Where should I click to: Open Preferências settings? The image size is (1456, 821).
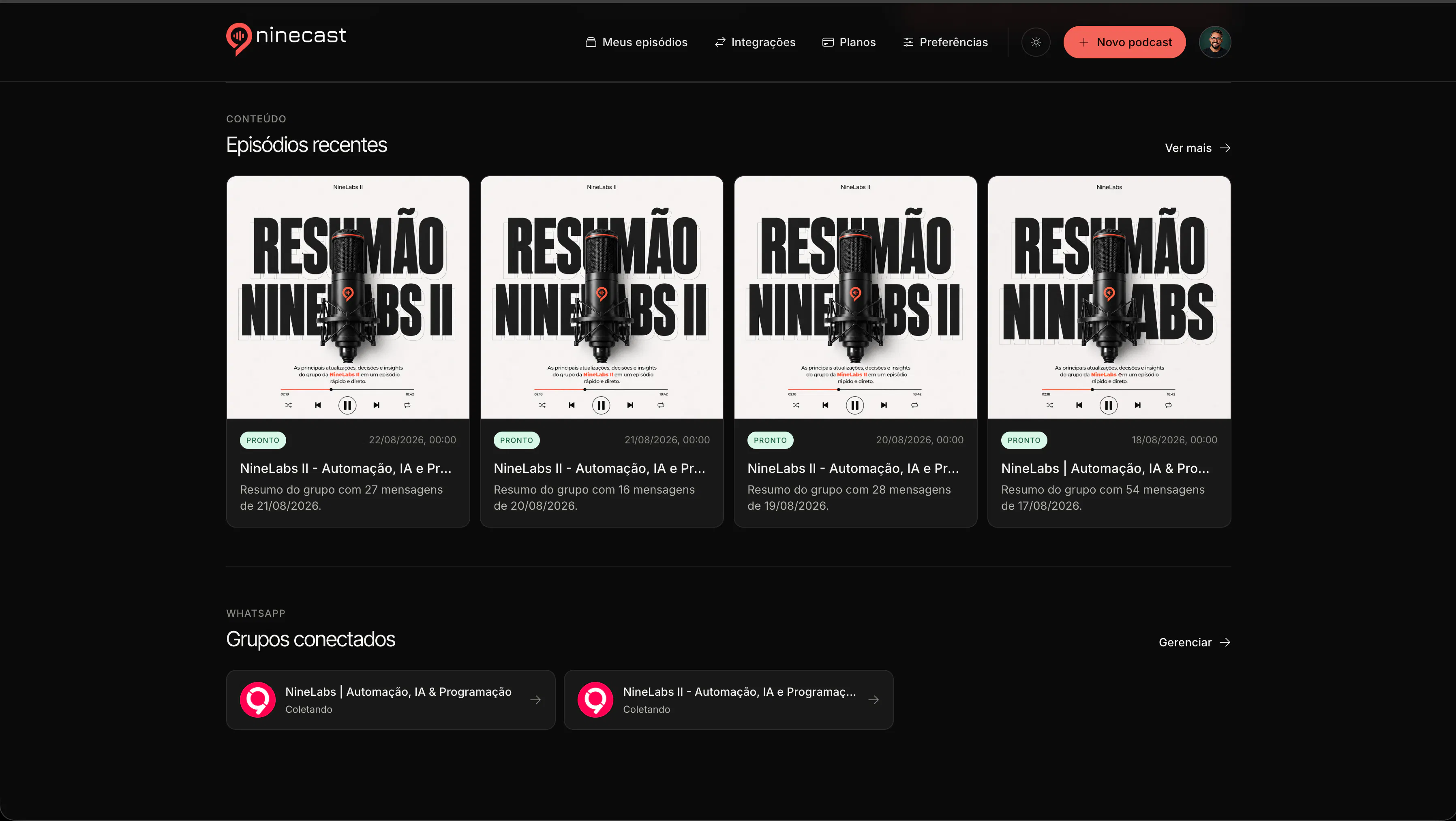945,43
